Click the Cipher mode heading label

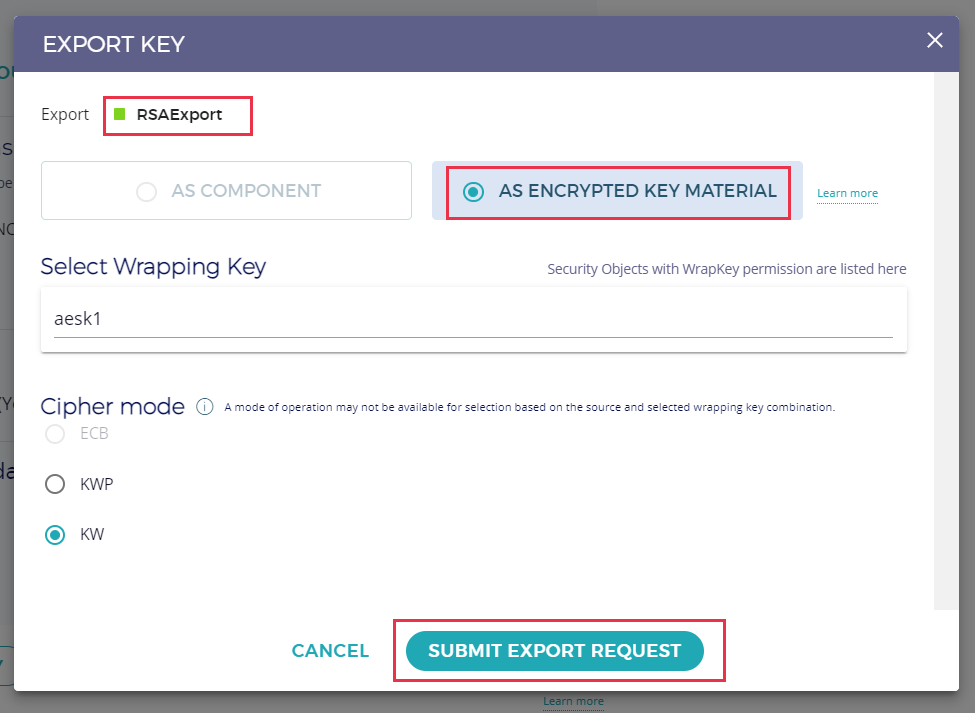(x=112, y=406)
